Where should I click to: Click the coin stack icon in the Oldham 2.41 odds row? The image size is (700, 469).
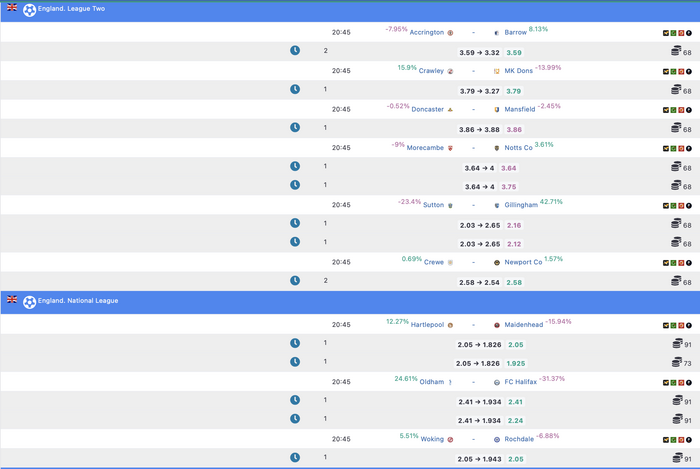678,400
